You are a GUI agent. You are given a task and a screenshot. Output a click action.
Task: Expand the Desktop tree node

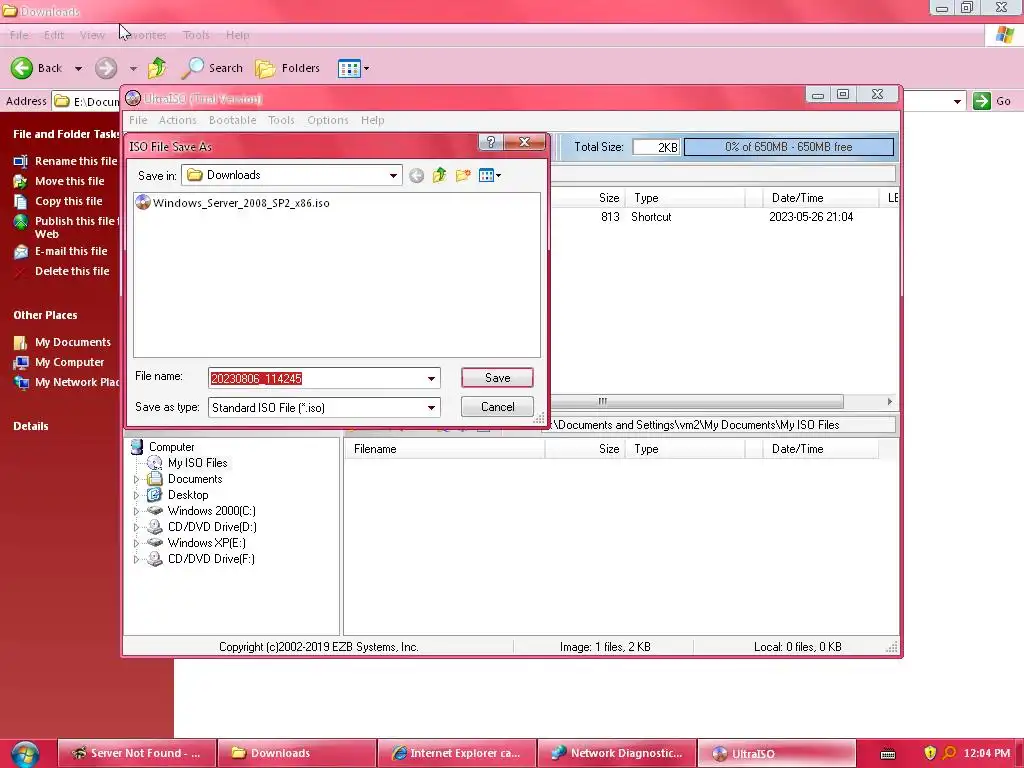[136, 495]
